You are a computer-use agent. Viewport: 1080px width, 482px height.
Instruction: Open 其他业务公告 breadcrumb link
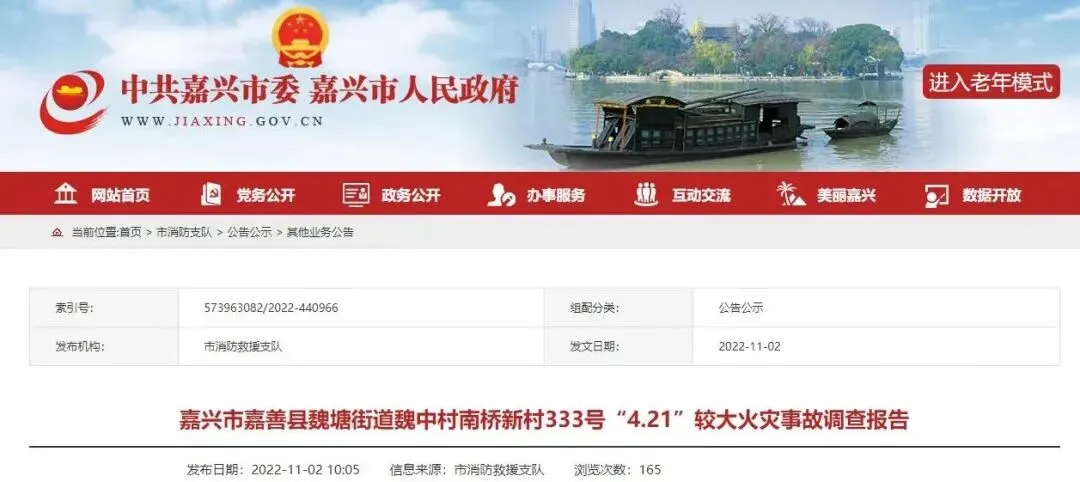[320, 233]
